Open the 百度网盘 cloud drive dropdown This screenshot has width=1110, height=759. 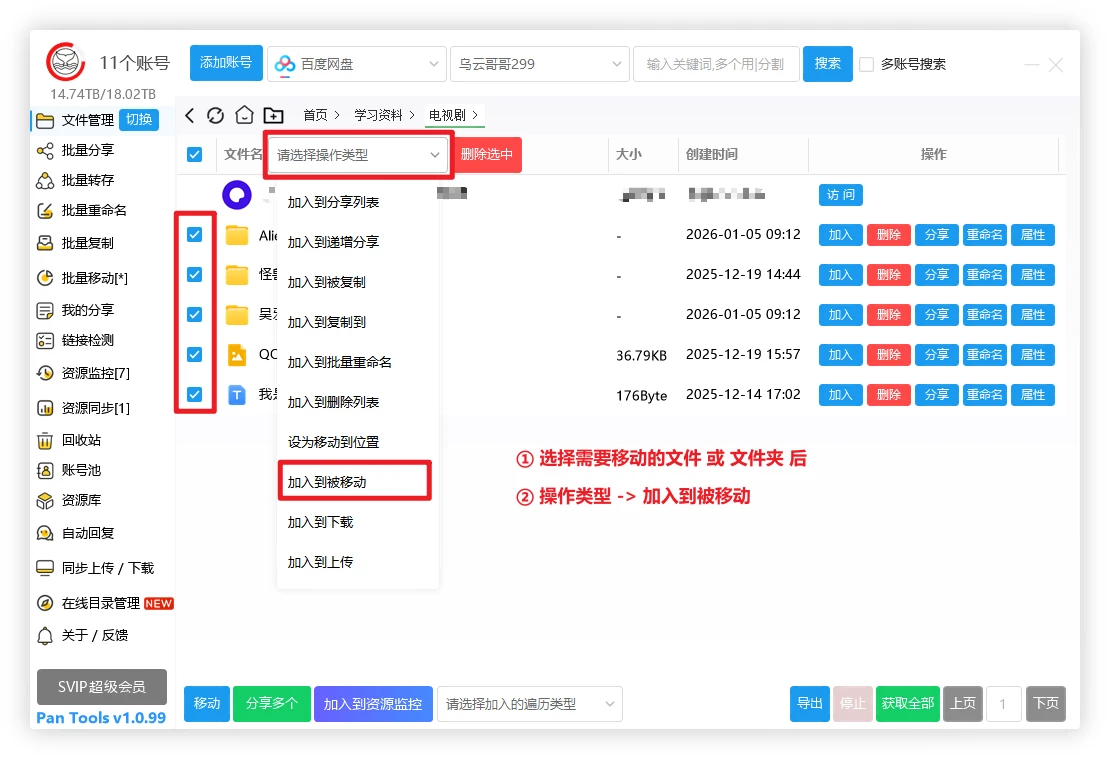pos(357,64)
